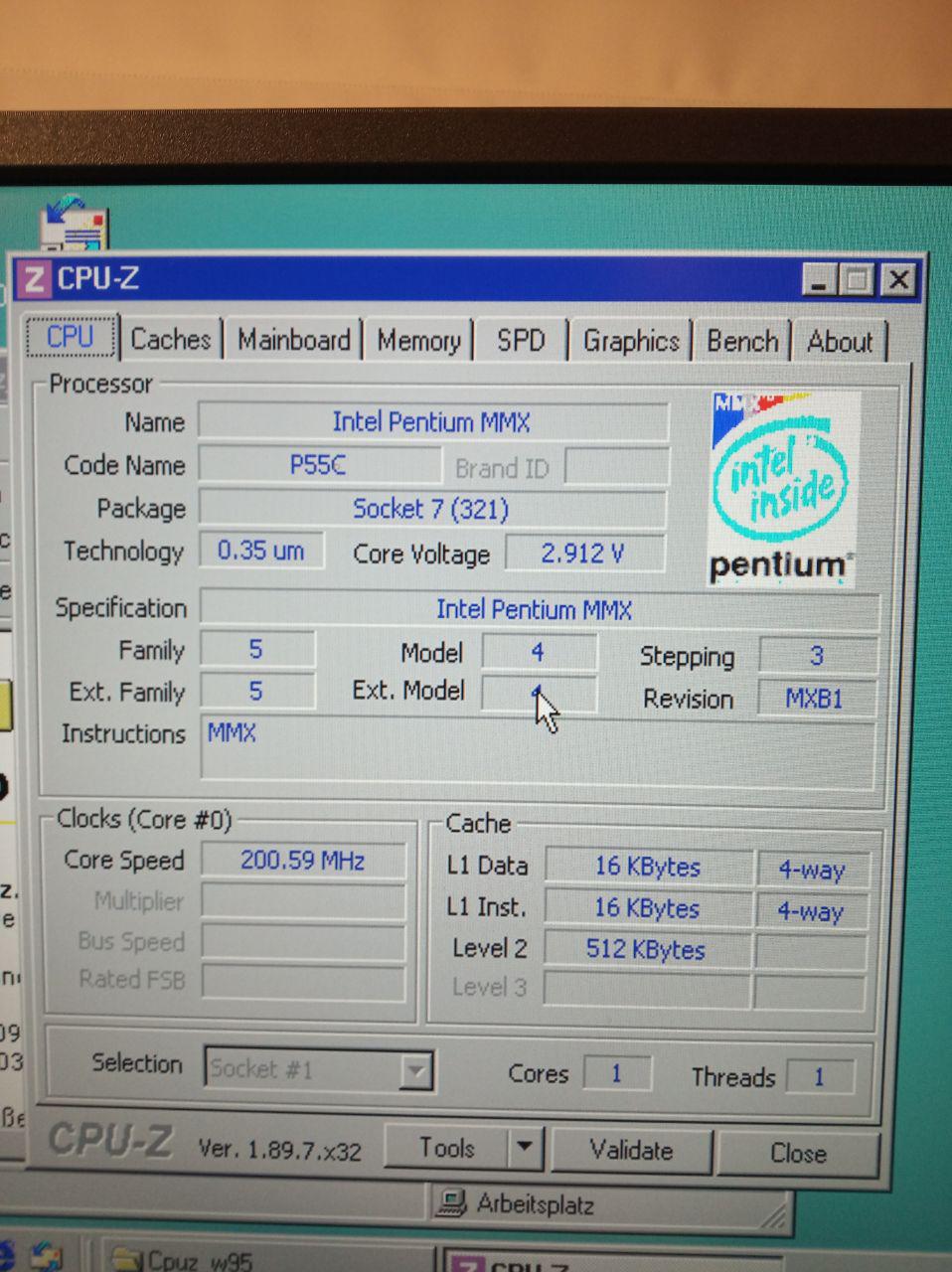Click the Family value field
This screenshot has width=952, height=1272.
click(x=256, y=650)
